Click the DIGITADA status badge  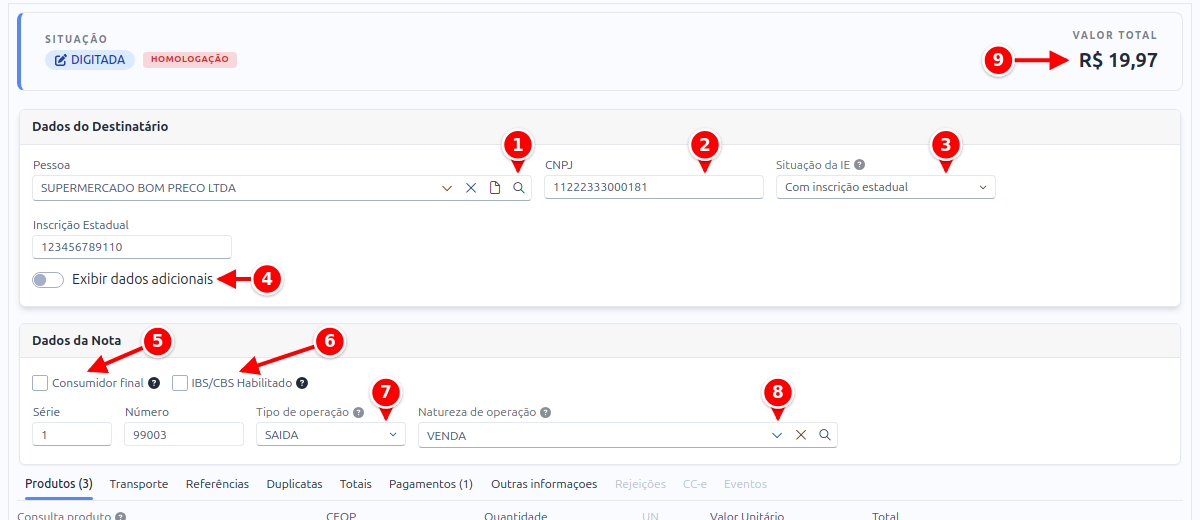tap(90, 60)
